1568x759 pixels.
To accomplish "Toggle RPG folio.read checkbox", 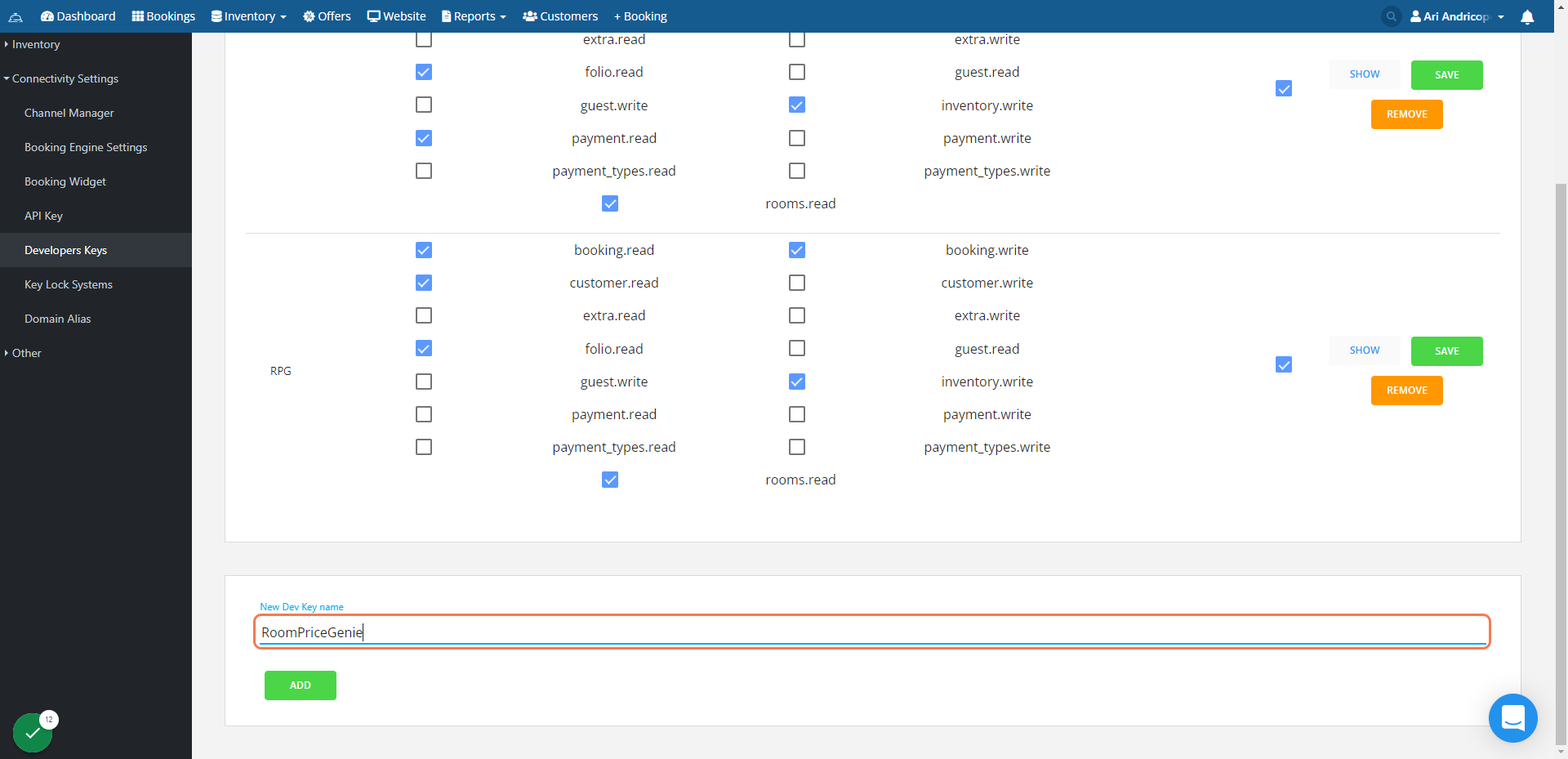I will (424, 348).
